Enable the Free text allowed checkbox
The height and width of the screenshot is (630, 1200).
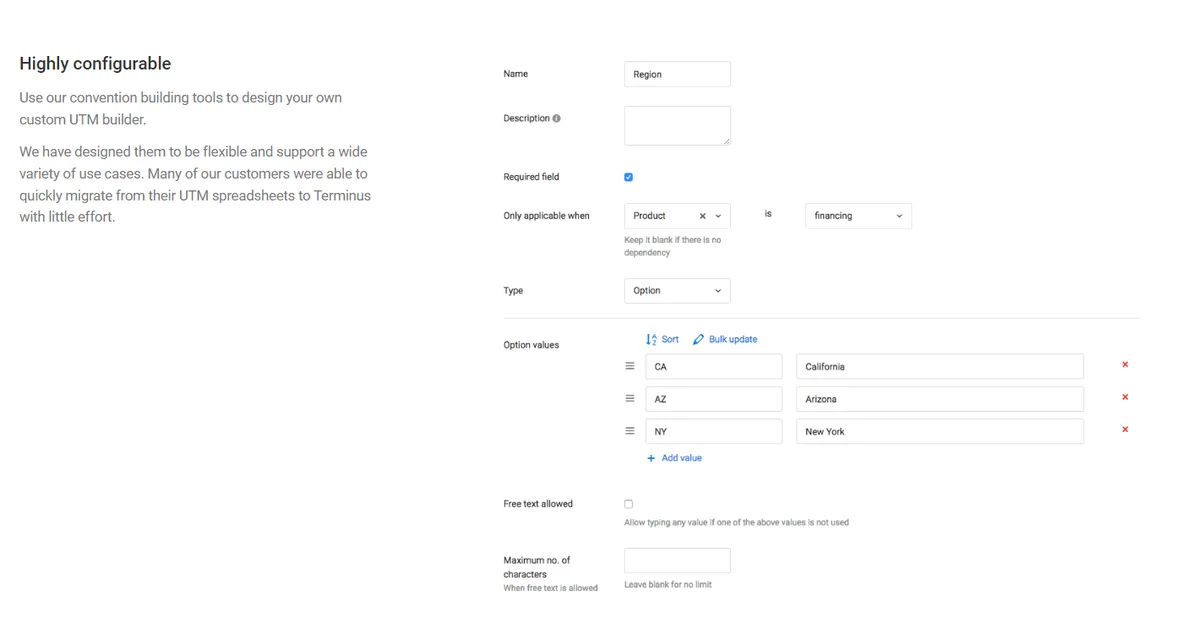(628, 504)
